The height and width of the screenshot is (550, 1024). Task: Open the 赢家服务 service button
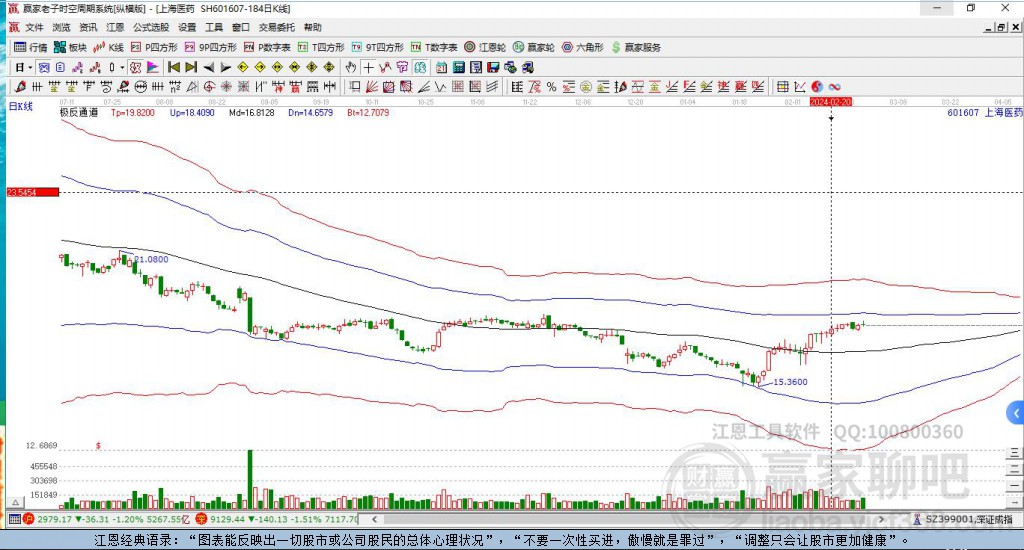[x=636, y=47]
